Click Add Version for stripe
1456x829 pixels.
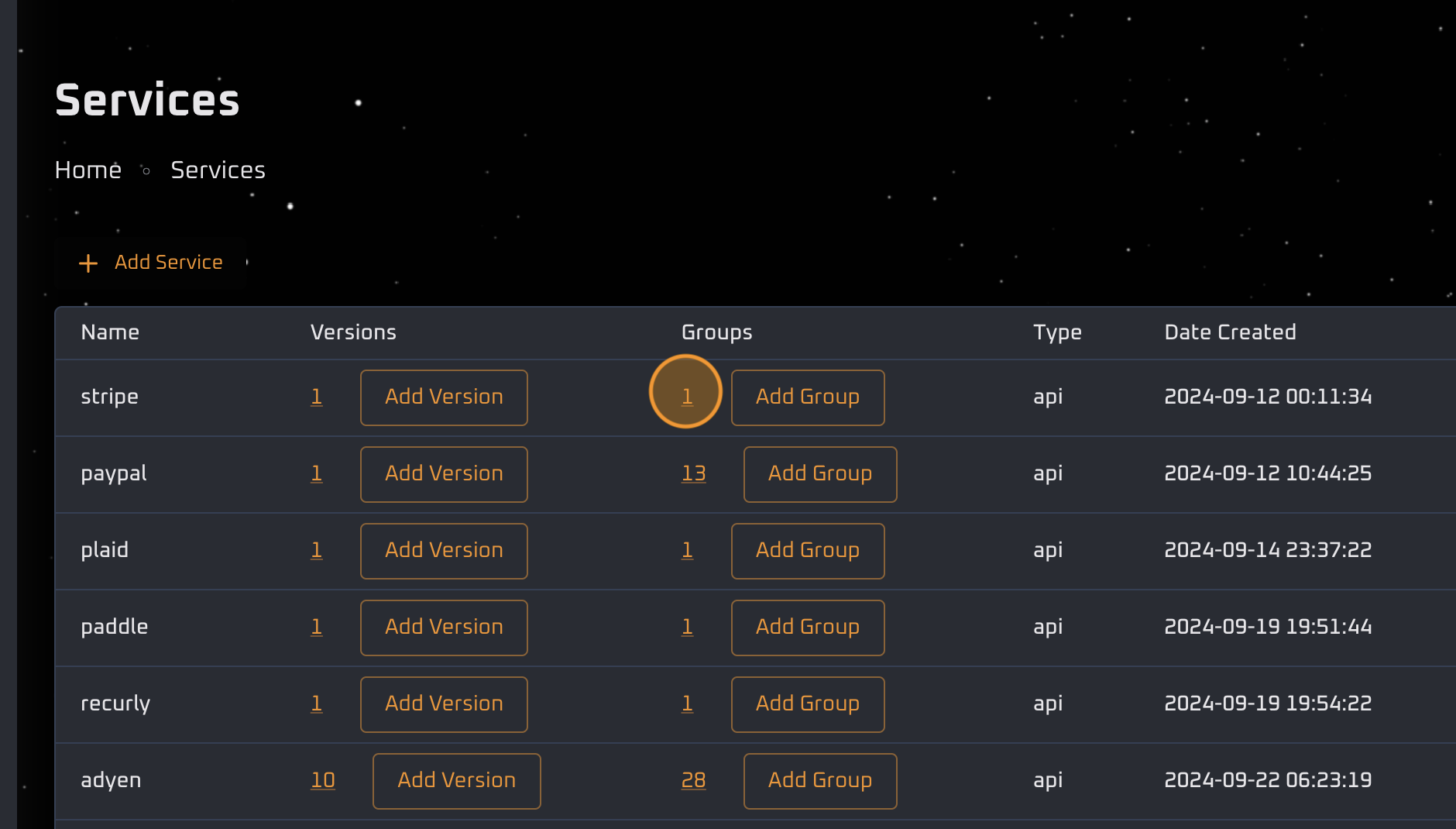[444, 397]
